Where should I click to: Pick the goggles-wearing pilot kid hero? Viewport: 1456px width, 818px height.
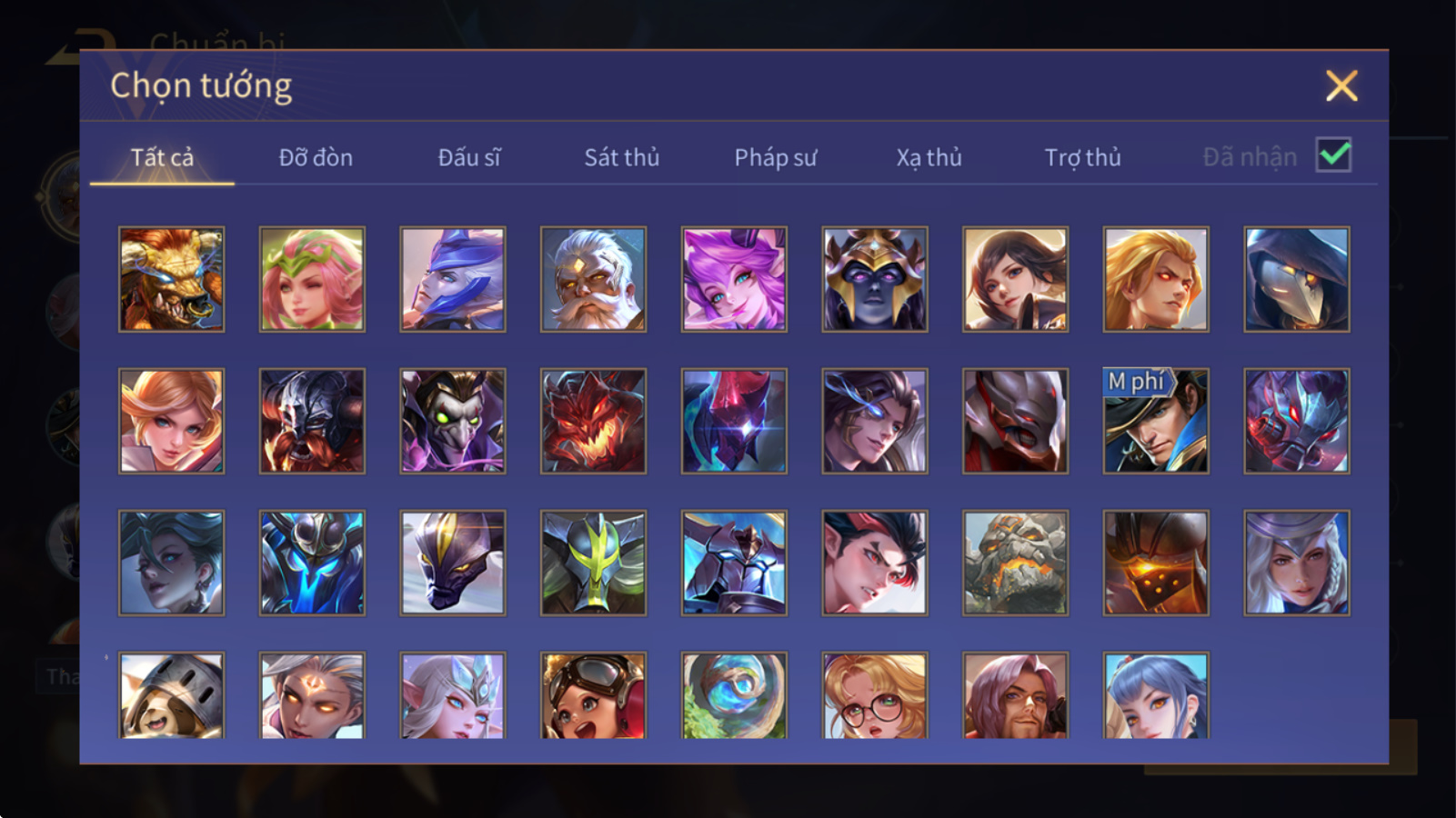click(x=593, y=695)
